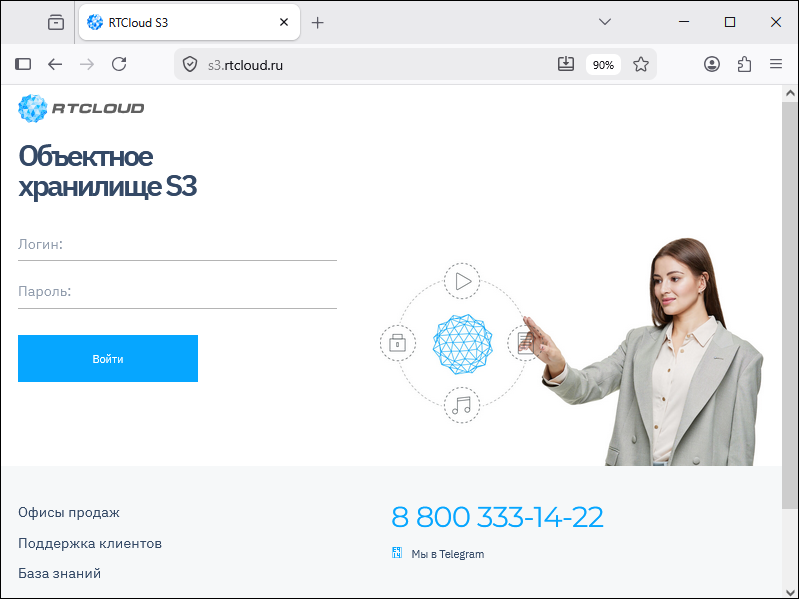Screen dimensions: 799x599
Task: Focus the Логин input field
Action: click(x=177, y=245)
